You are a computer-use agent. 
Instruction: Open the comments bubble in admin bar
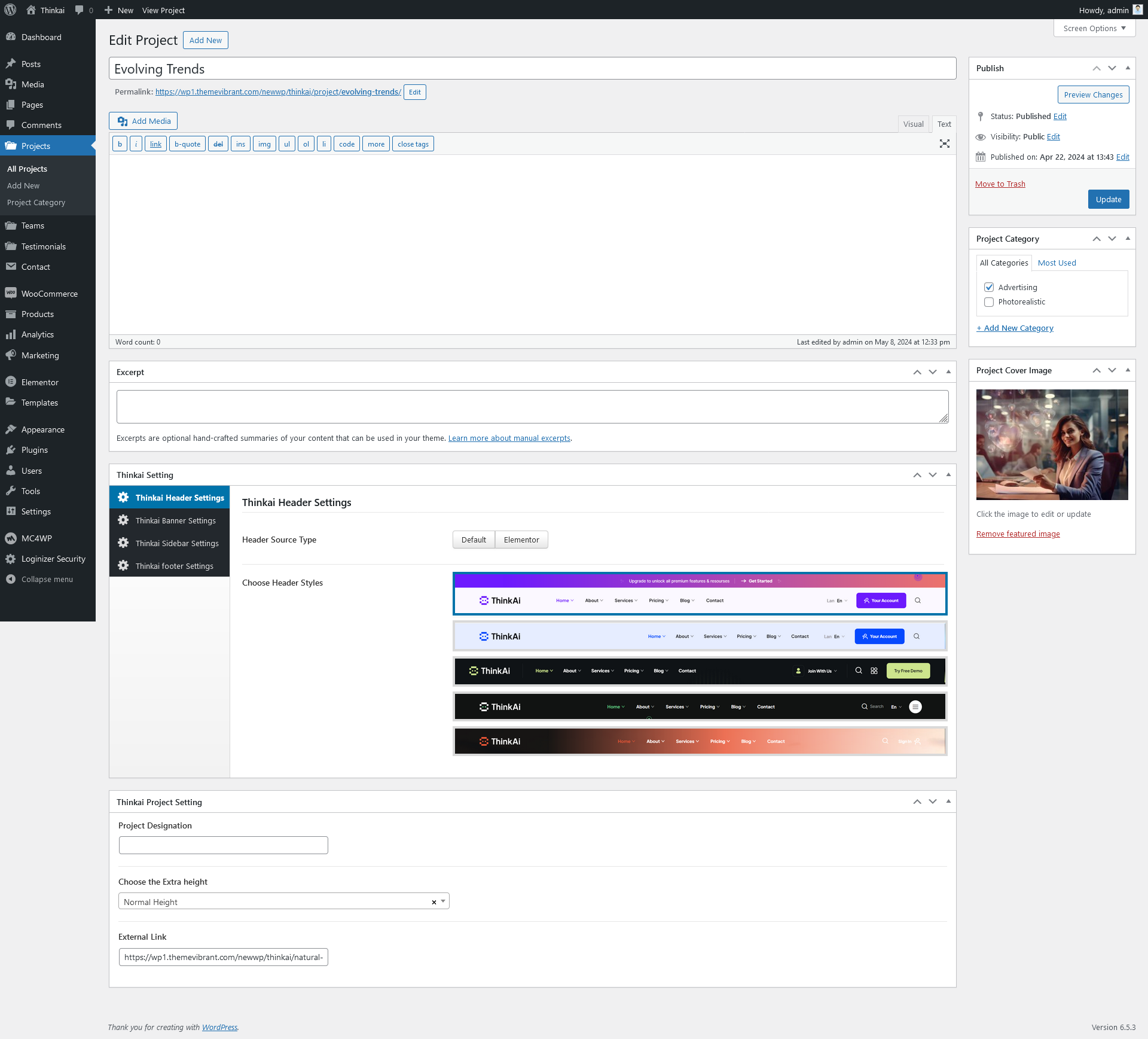point(79,10)
